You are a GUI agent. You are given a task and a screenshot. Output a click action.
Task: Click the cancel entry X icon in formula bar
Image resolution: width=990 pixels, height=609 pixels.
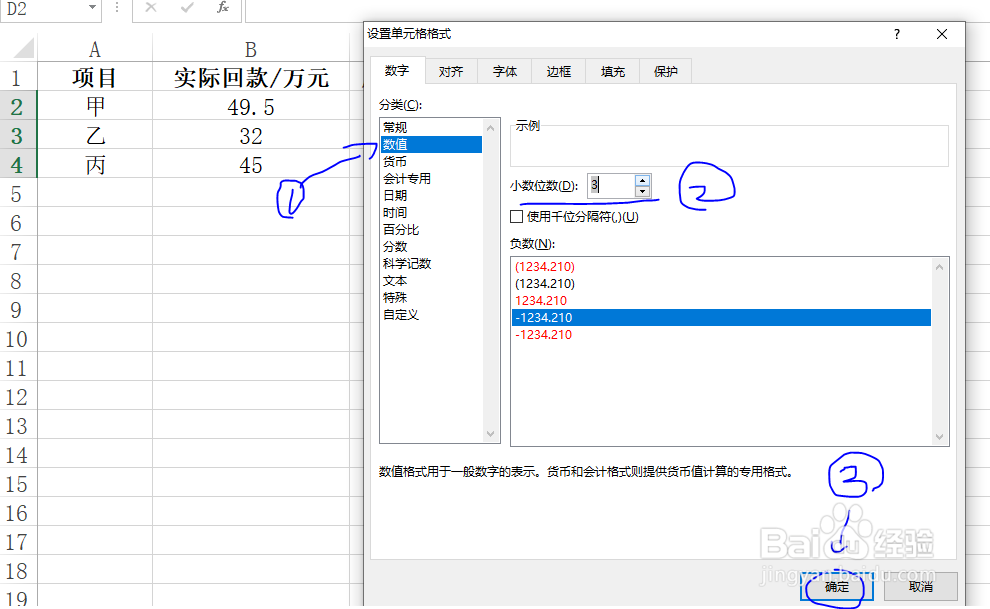click(150, 8)
